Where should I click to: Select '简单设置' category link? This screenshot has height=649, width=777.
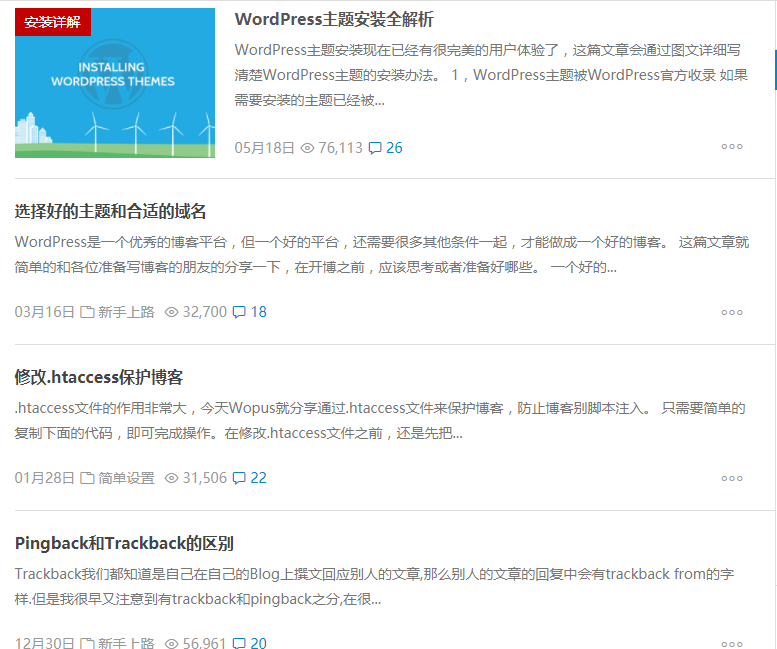126,478
